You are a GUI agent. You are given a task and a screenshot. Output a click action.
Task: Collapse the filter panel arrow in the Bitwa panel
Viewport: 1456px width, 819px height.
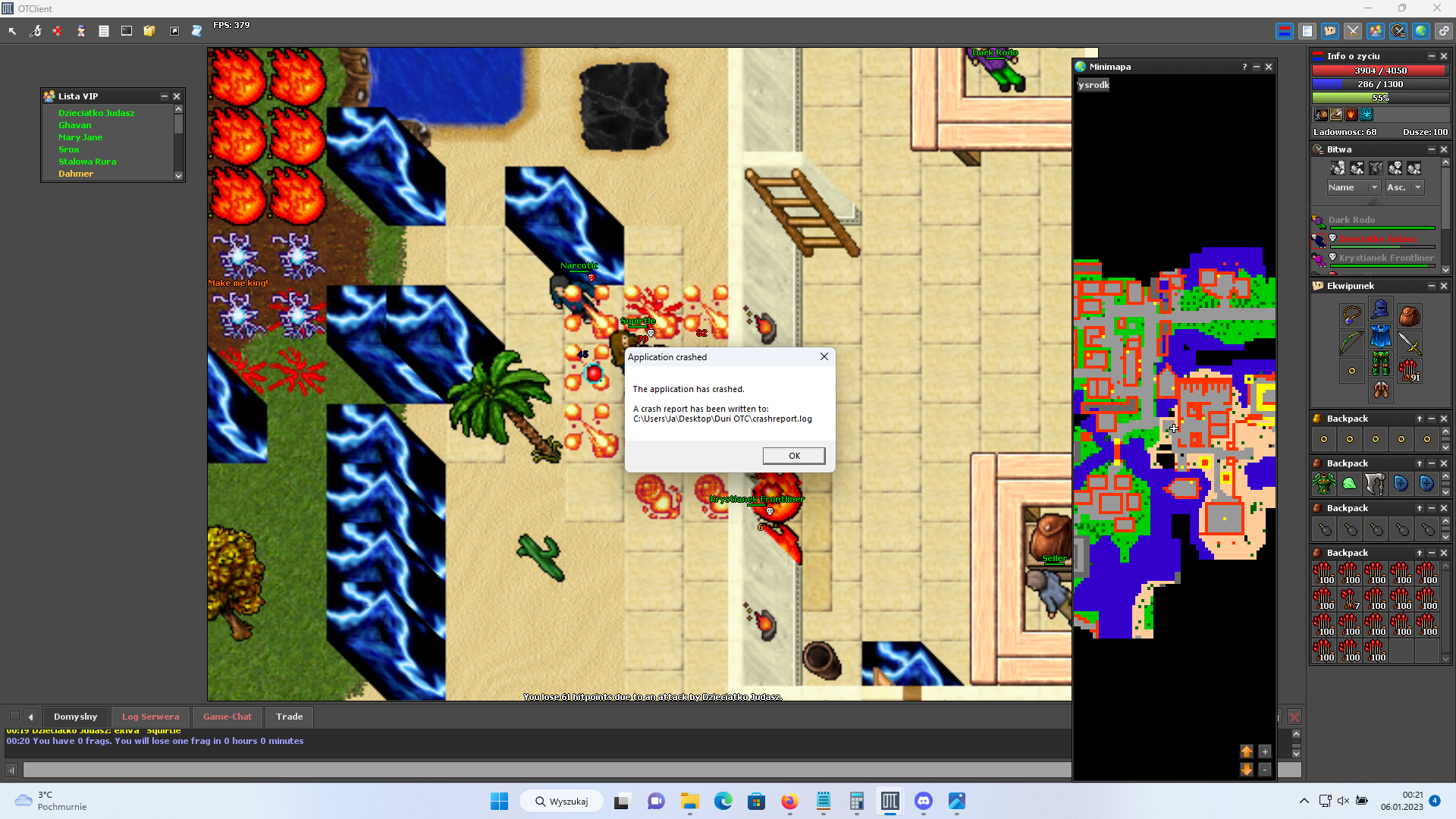coord(1376,202)
